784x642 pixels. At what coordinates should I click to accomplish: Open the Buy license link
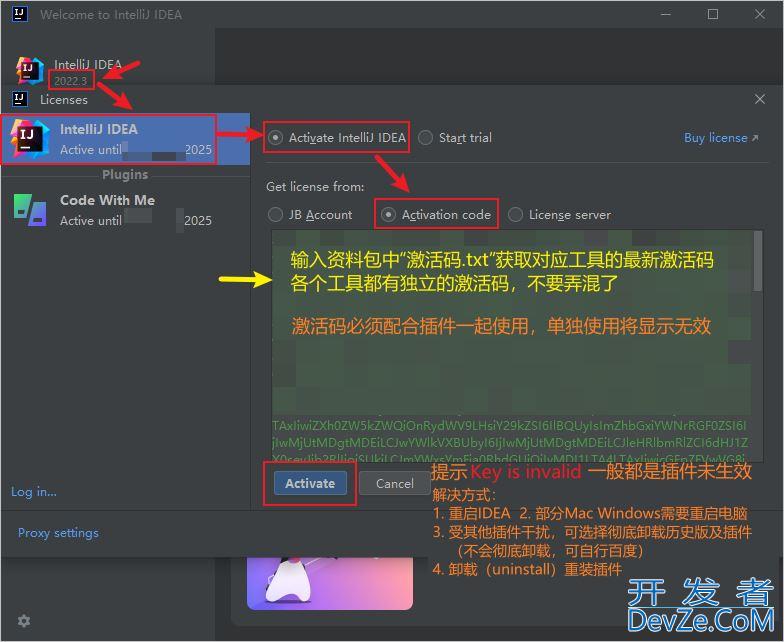pyautogui.click(x=721, y=138)
